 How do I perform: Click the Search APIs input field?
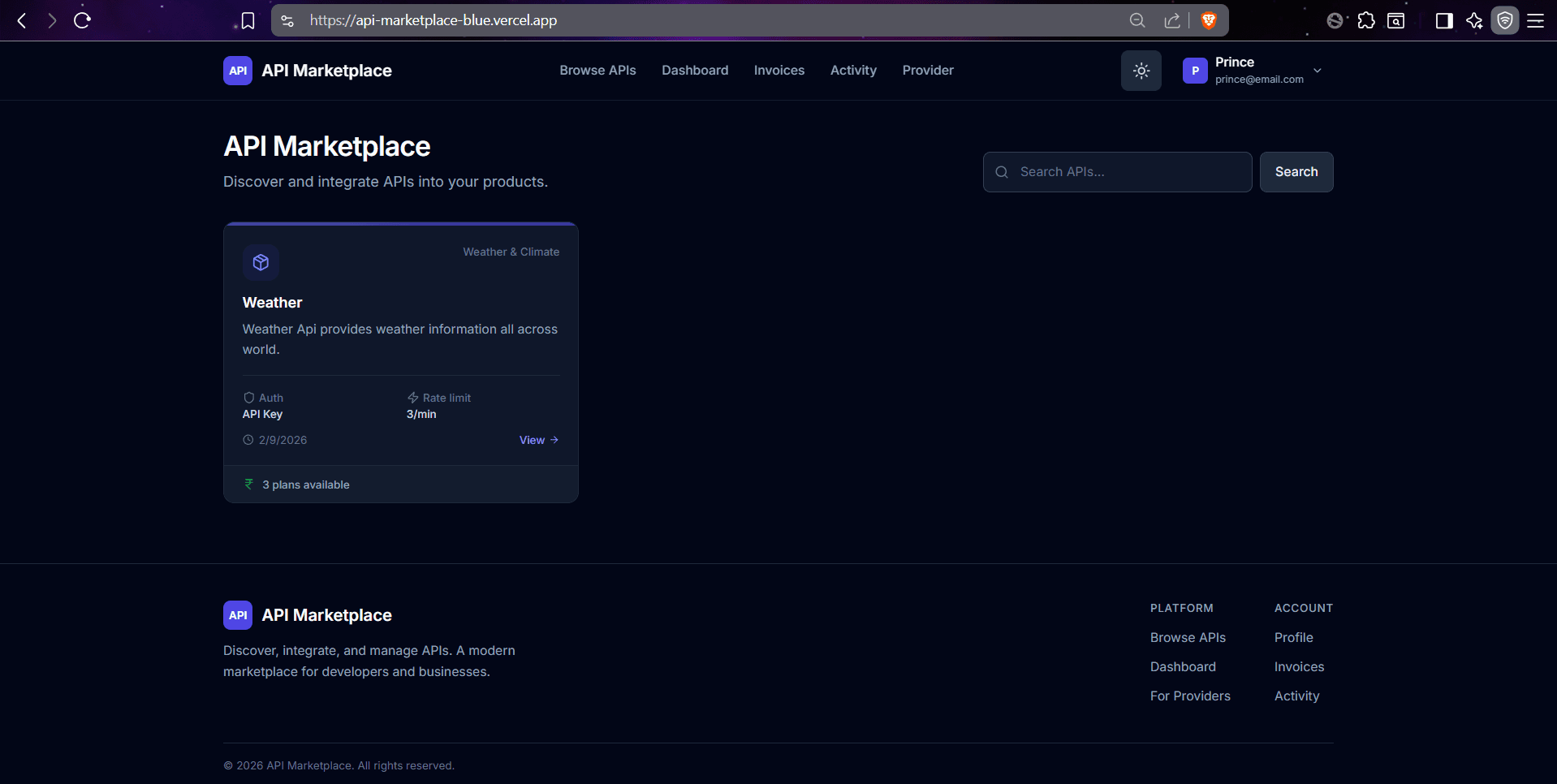[1117, 171]
